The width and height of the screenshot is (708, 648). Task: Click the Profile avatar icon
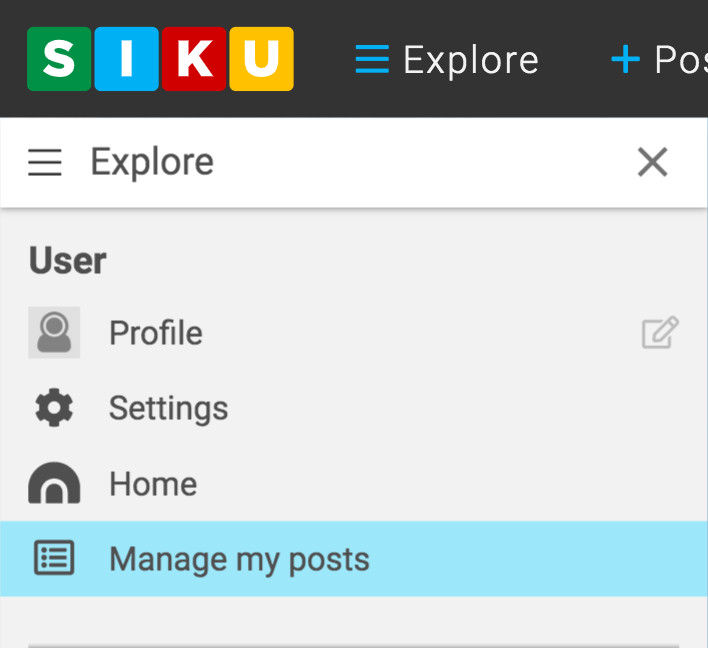coord(54,333)
